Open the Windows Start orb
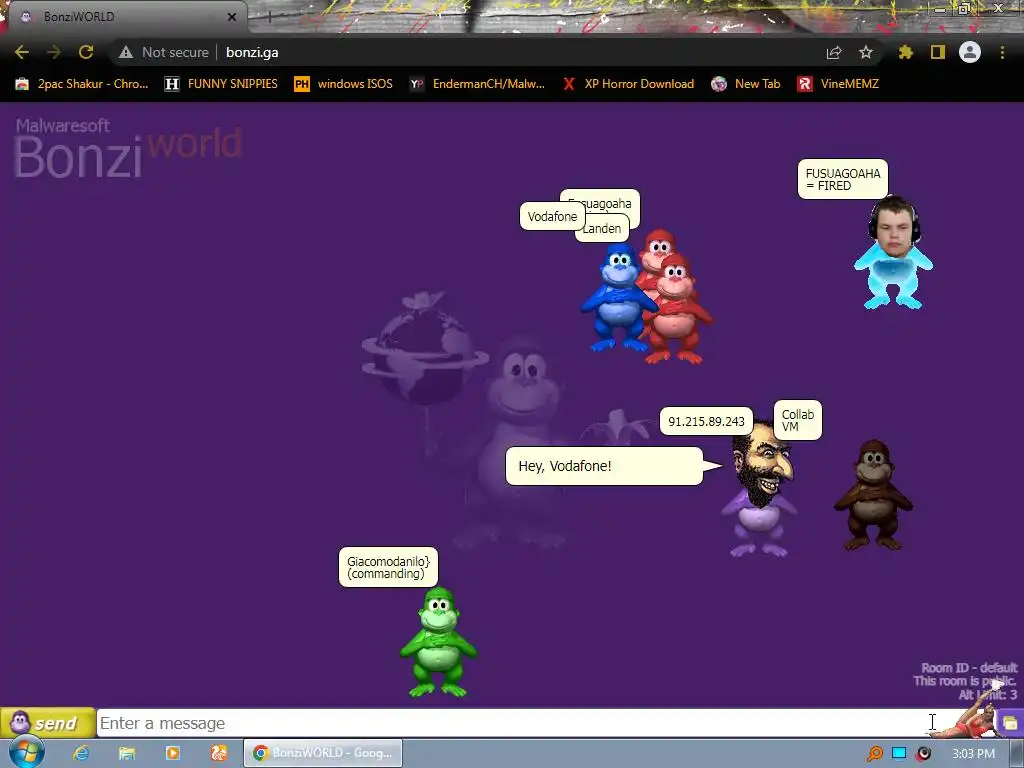Screen dimensions: 1024x768 tap(27, 752)
